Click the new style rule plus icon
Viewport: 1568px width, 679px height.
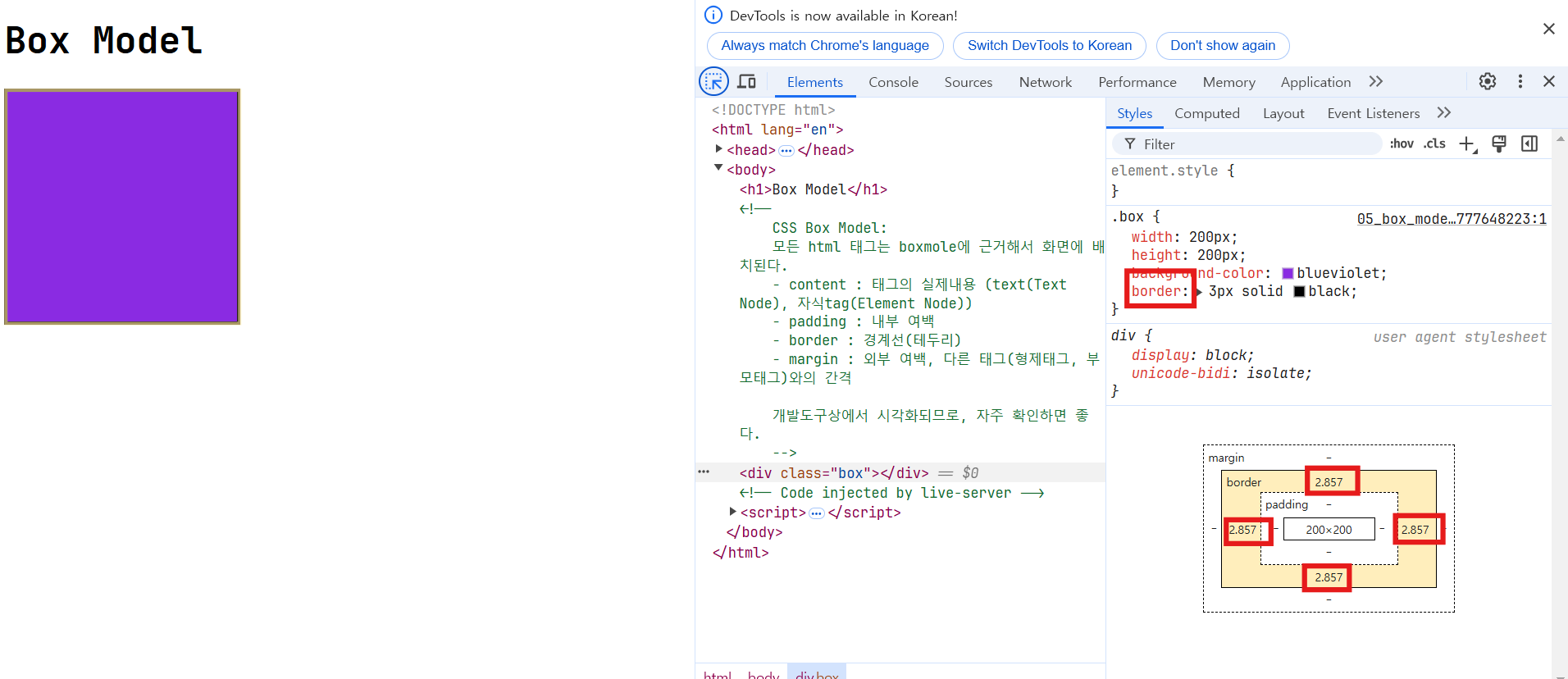point(1468,144)
